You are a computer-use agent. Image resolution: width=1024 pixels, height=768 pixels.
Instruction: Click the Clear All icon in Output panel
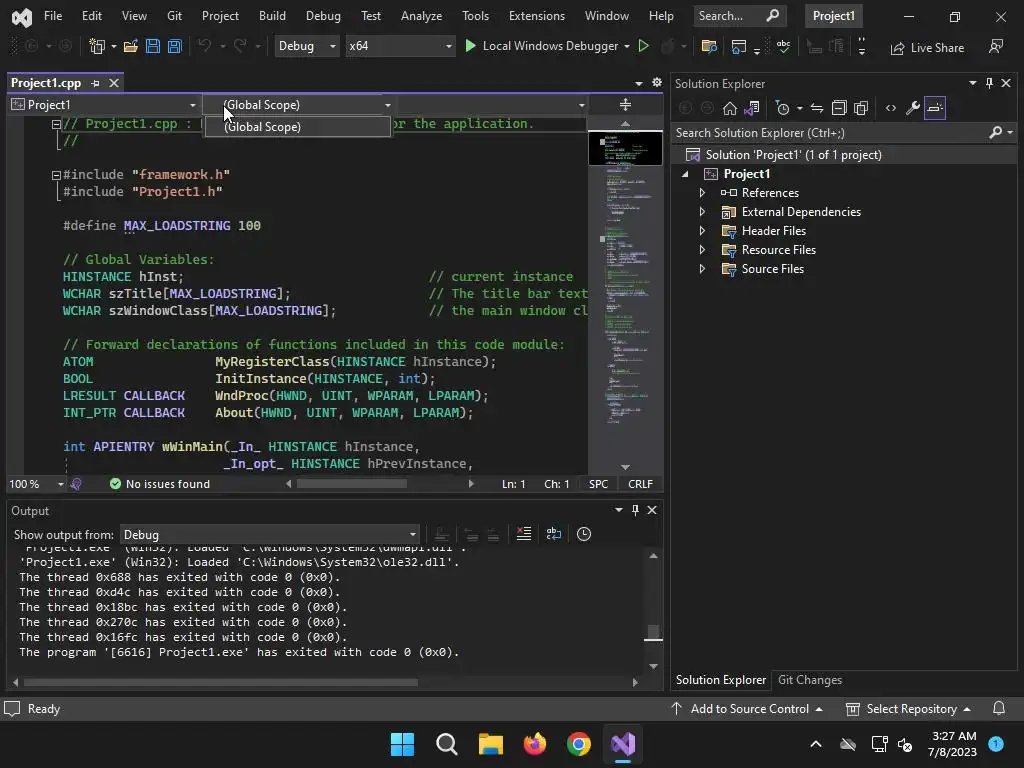[x=524, y=534]
